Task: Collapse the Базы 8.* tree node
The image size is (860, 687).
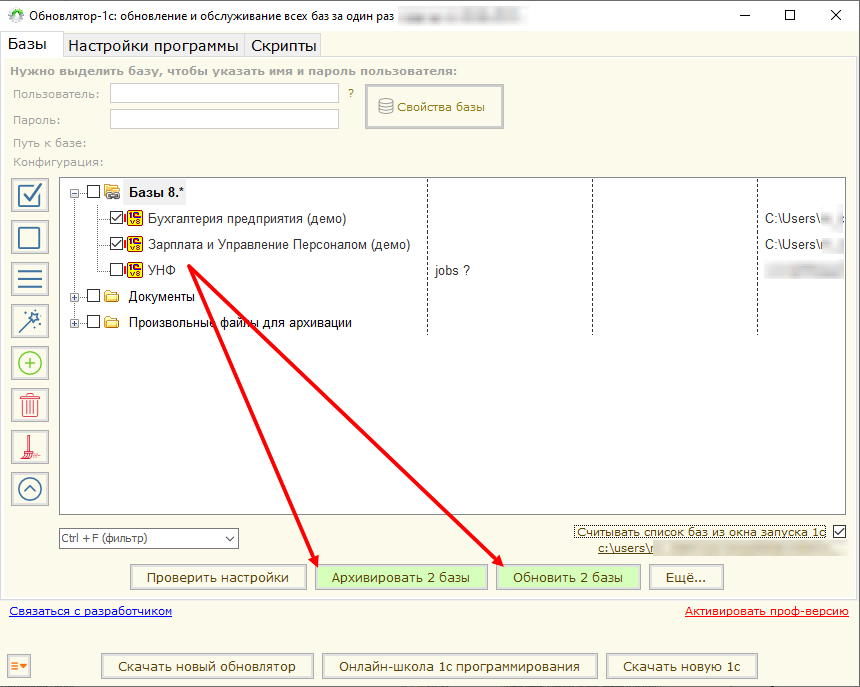Action: [x=74, y=193]
